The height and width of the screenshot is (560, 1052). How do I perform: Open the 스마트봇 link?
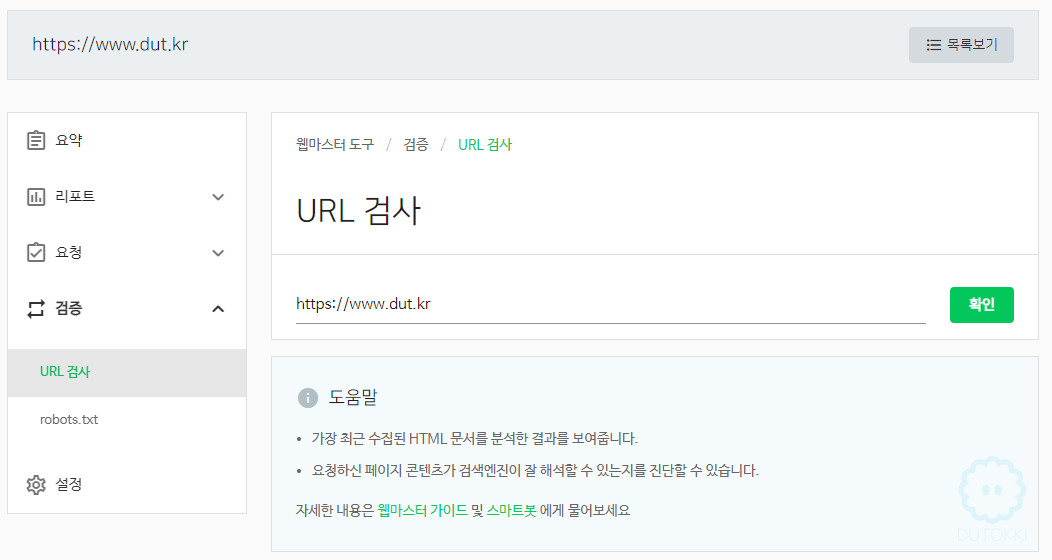[511, 510]
